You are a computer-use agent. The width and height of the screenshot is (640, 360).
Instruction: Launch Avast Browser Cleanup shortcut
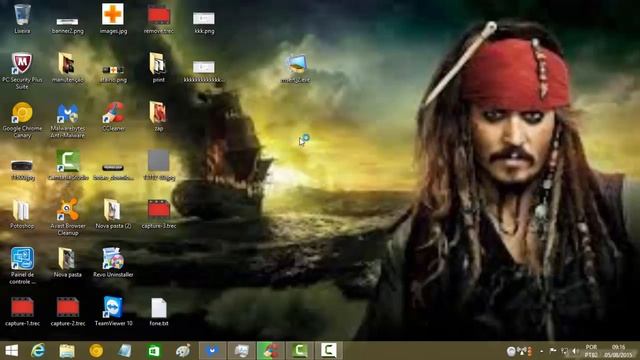point(68,217)
